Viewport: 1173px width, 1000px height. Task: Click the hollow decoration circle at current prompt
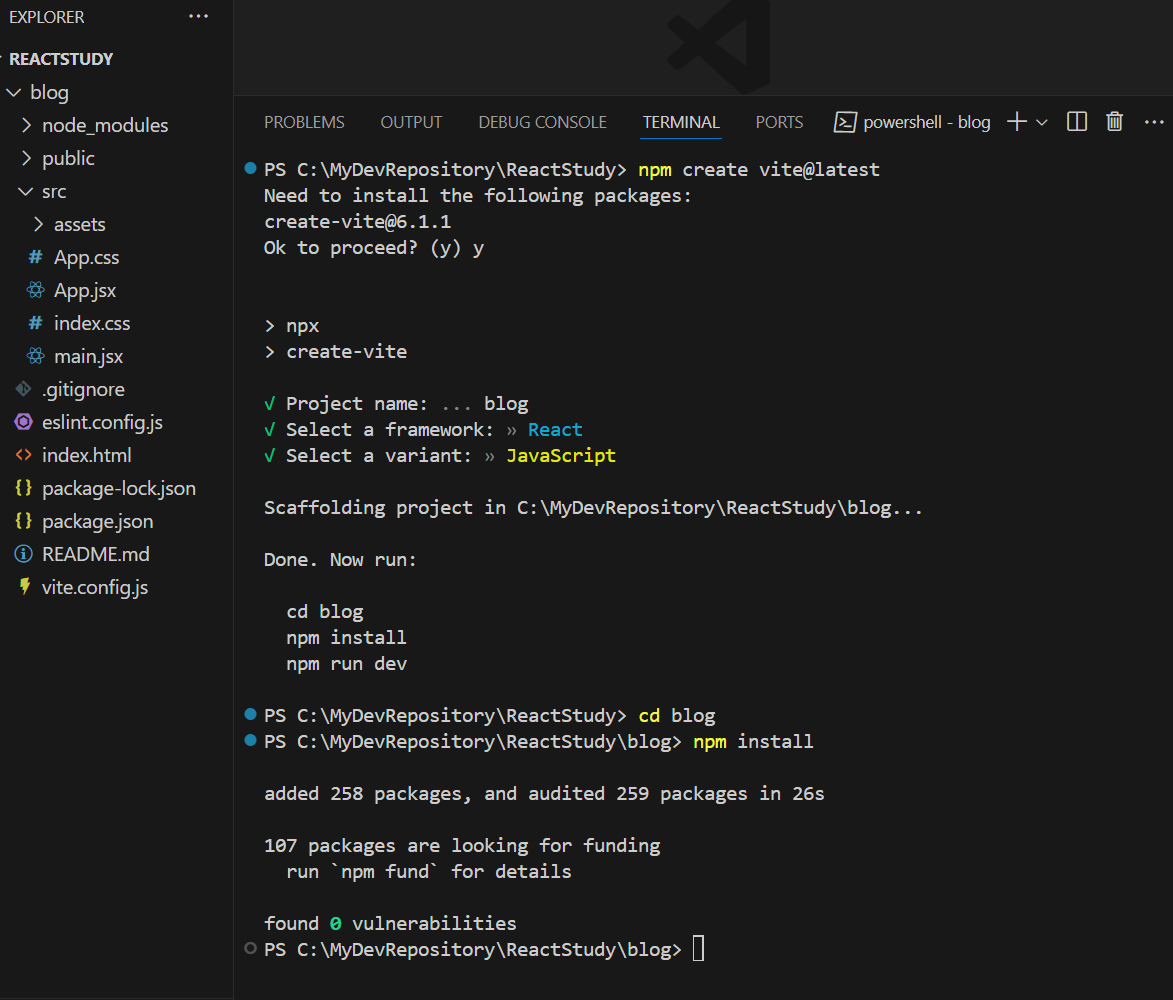(251, 948)
